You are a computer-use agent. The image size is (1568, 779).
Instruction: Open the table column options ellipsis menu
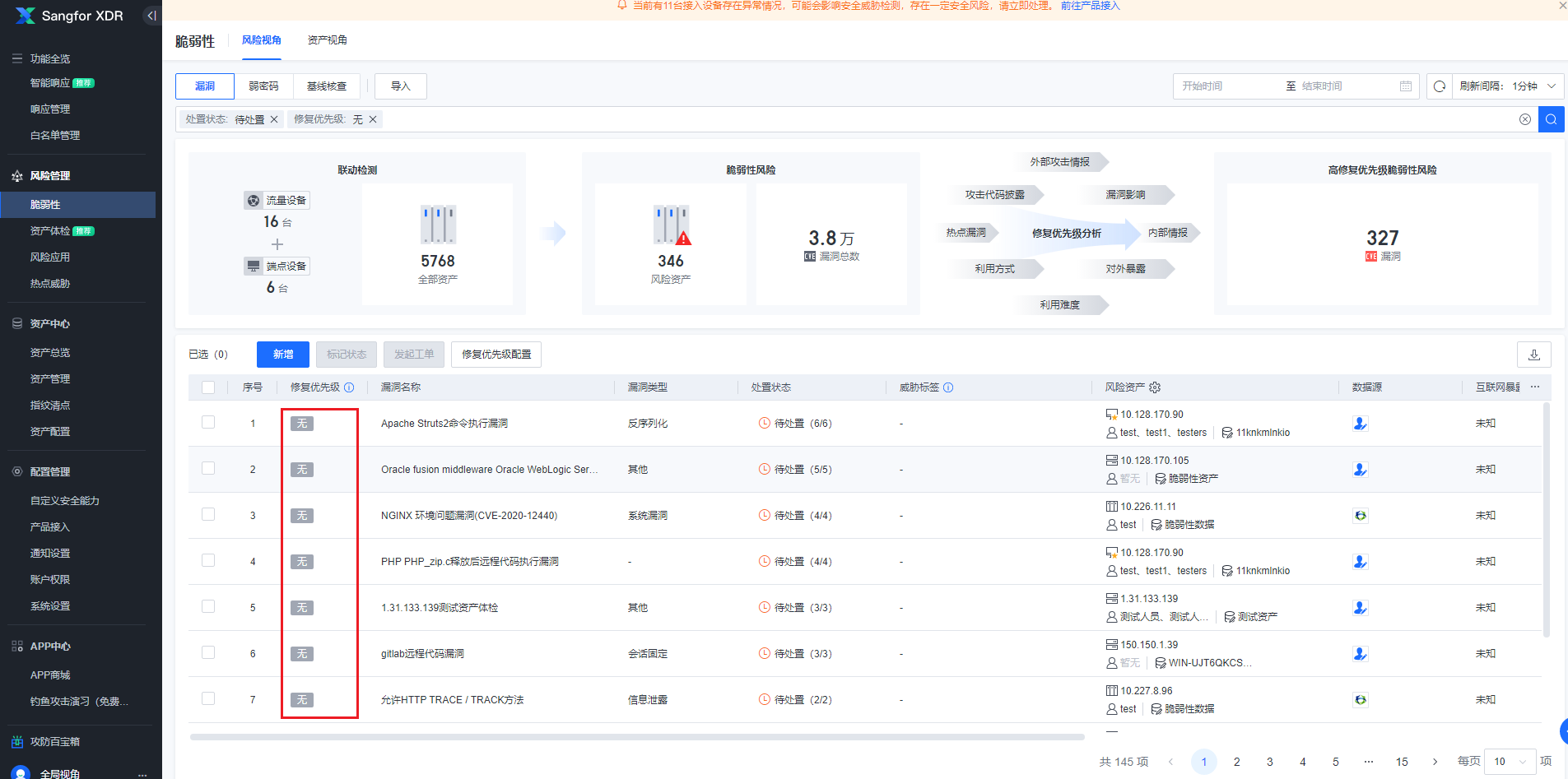coord(1535,387)
